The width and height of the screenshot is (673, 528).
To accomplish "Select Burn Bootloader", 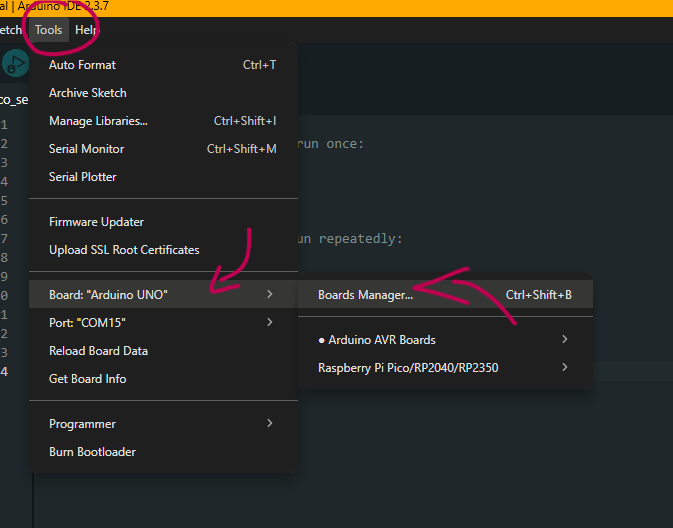I will pyautogui.click(x=92, y=452).
